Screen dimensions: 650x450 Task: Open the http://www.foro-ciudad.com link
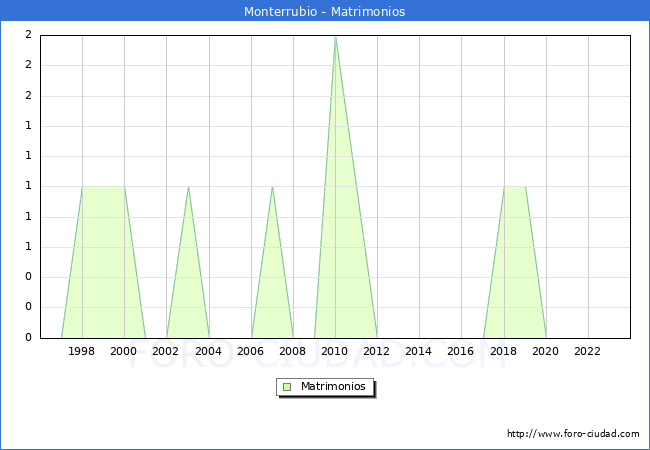(x=573, y=434)
